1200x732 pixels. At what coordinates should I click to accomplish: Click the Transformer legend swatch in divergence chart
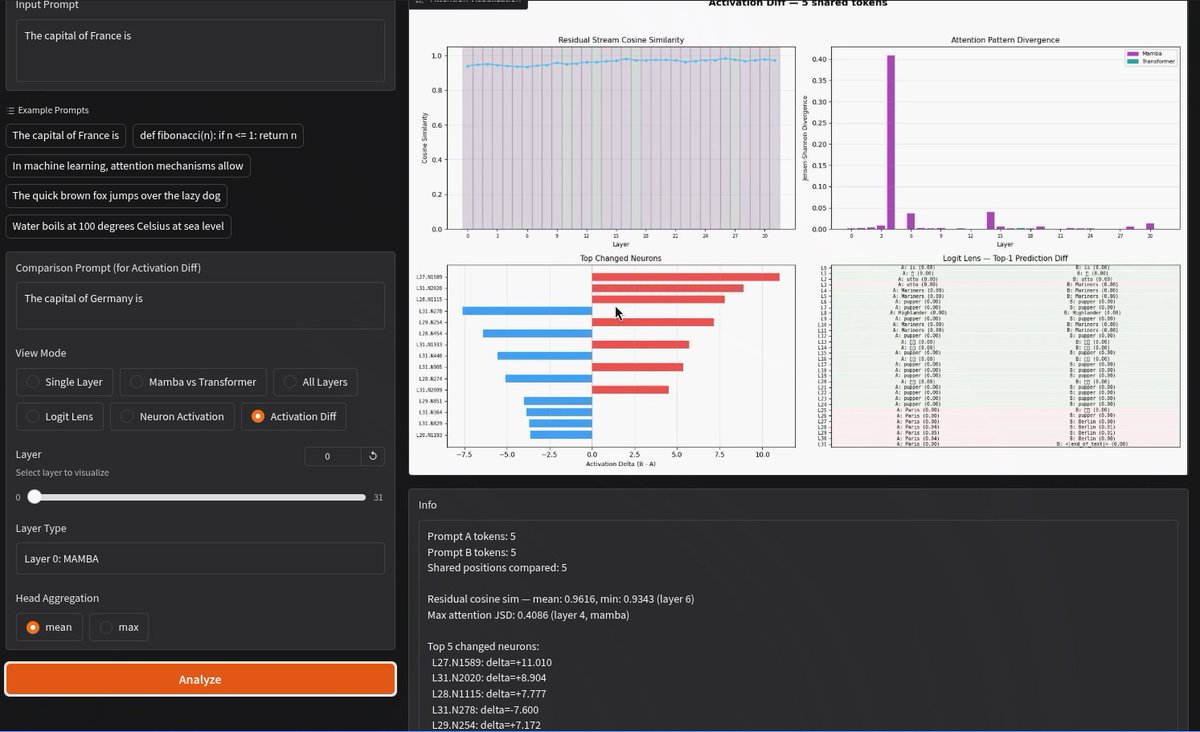tap(1132, 61)
